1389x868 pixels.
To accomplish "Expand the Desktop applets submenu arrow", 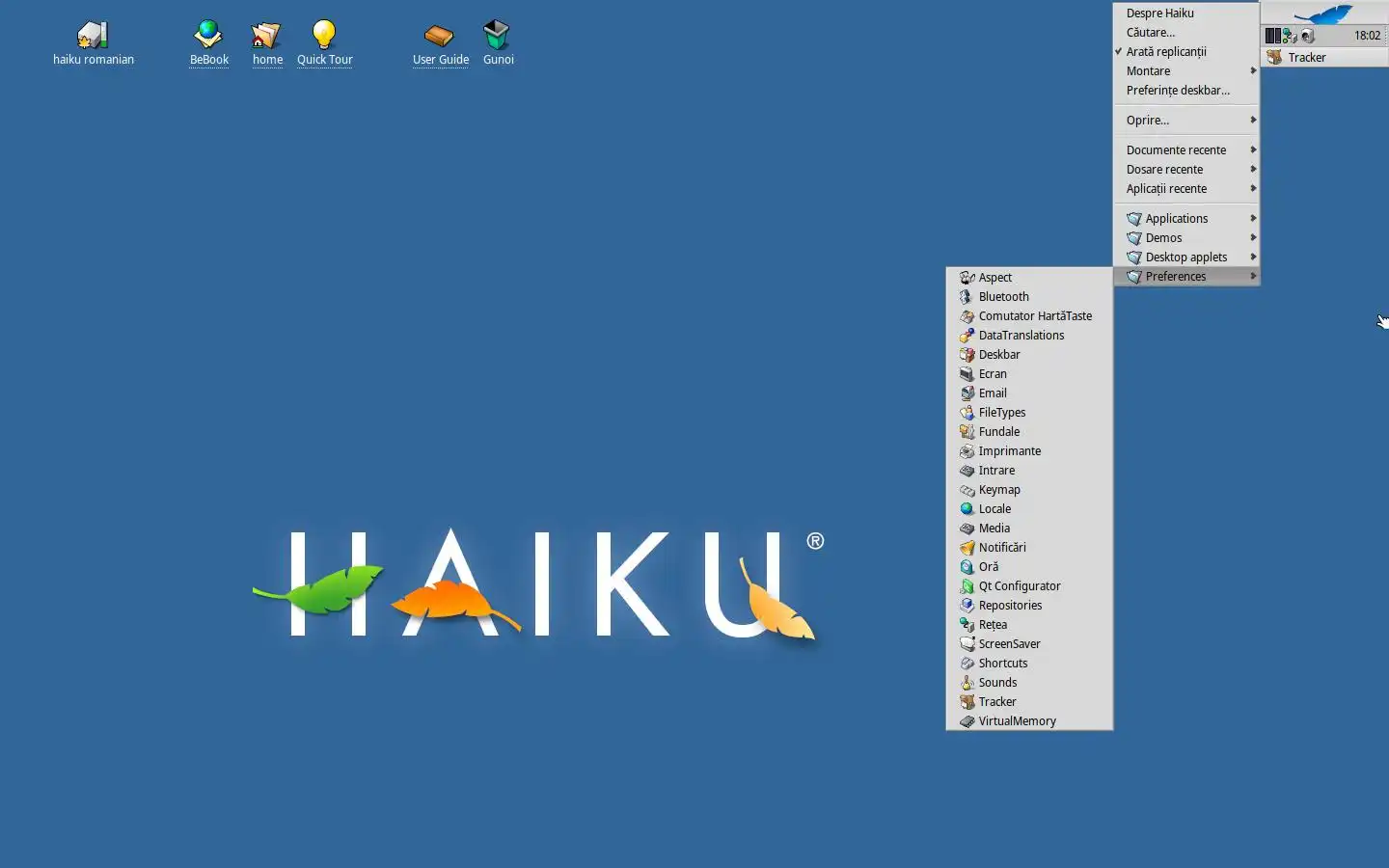I will [x=1253, y=257].
